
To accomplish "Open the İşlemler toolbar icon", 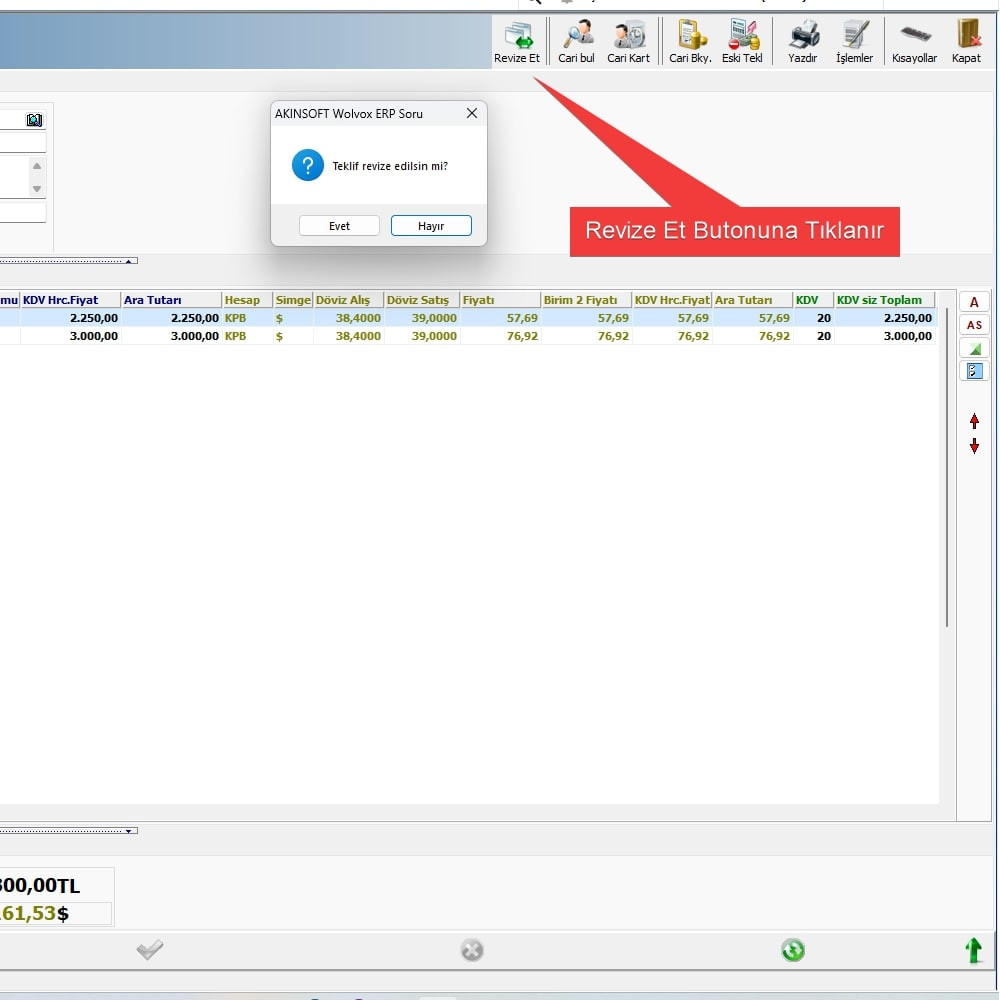I will click(854, 38).
